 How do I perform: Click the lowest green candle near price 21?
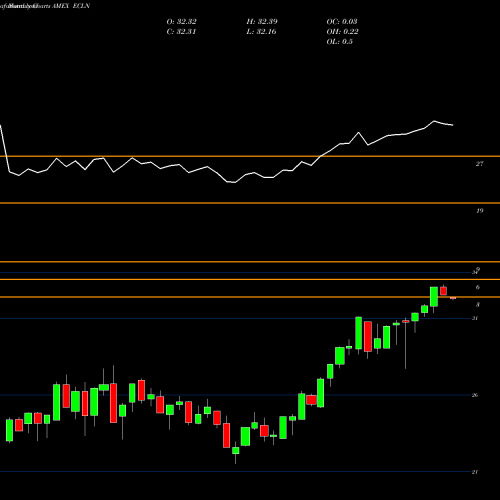click(x=236, y=450)
